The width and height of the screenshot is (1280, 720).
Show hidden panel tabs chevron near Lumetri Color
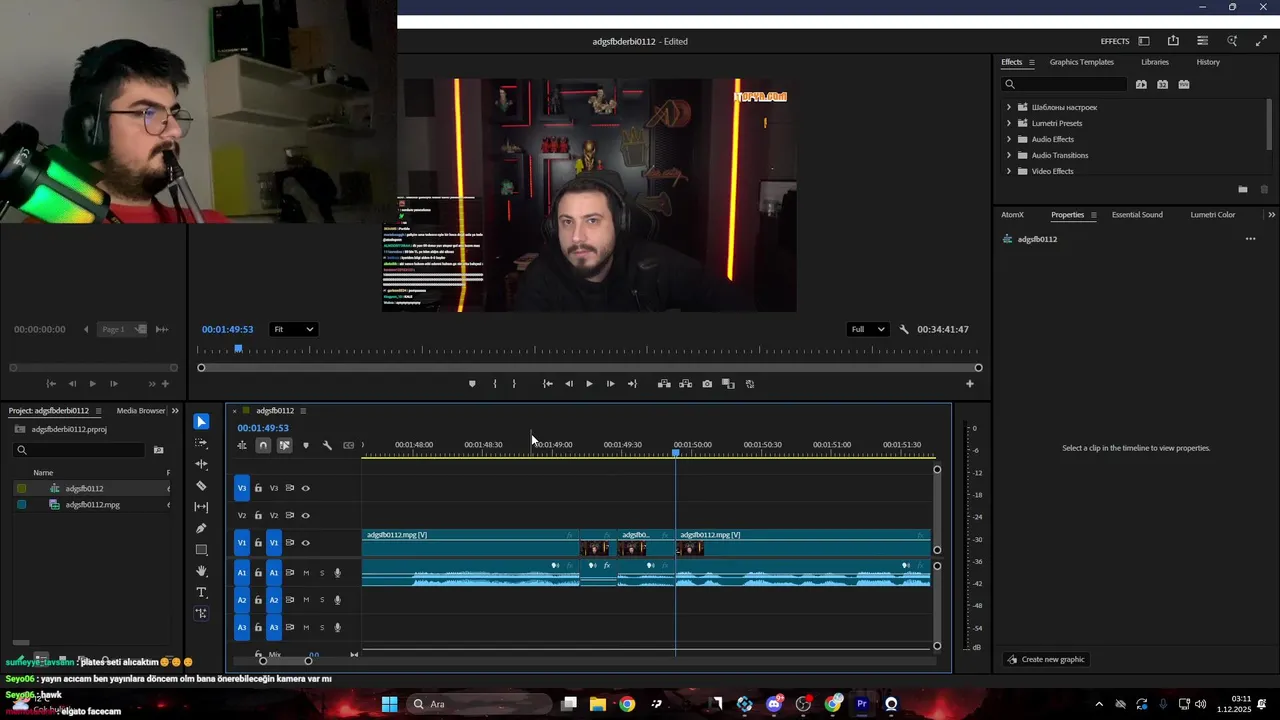tap(1271, 215)
